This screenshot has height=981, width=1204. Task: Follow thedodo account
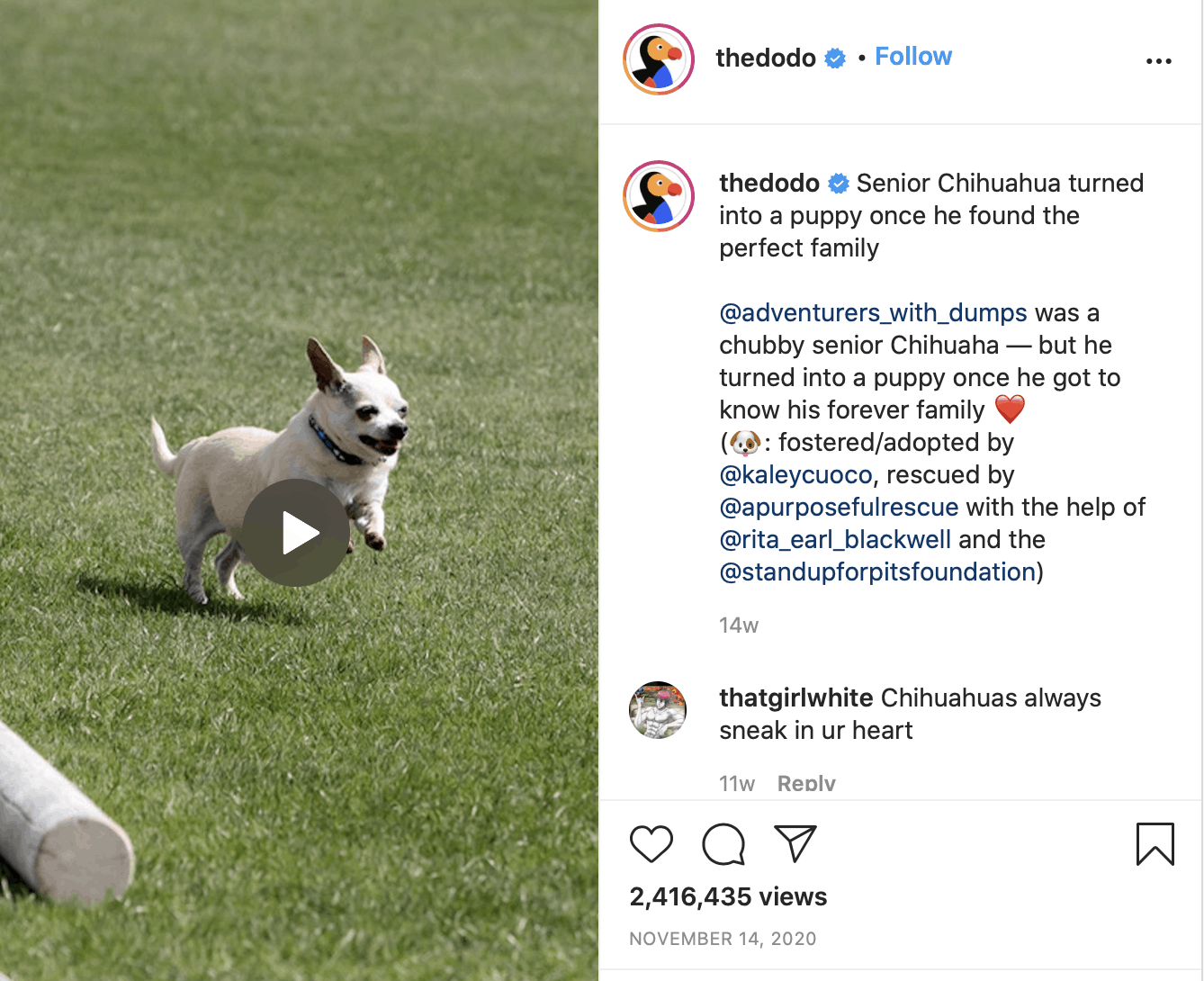[x=913, y=57]
